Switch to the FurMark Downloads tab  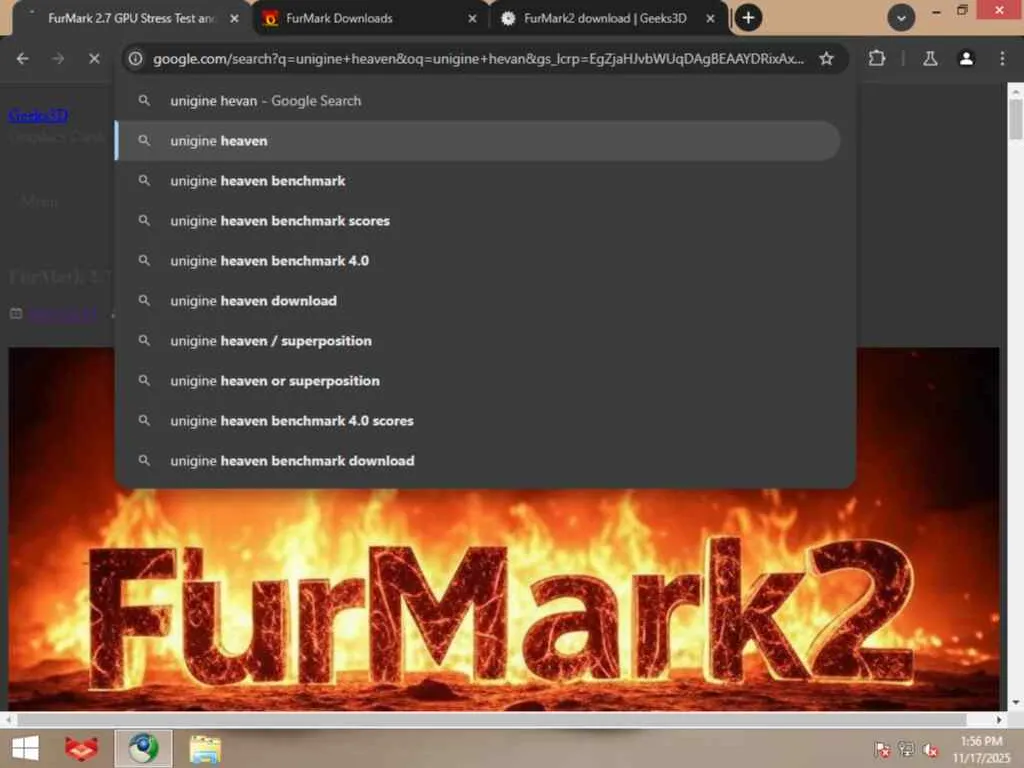tap(369, 18)
